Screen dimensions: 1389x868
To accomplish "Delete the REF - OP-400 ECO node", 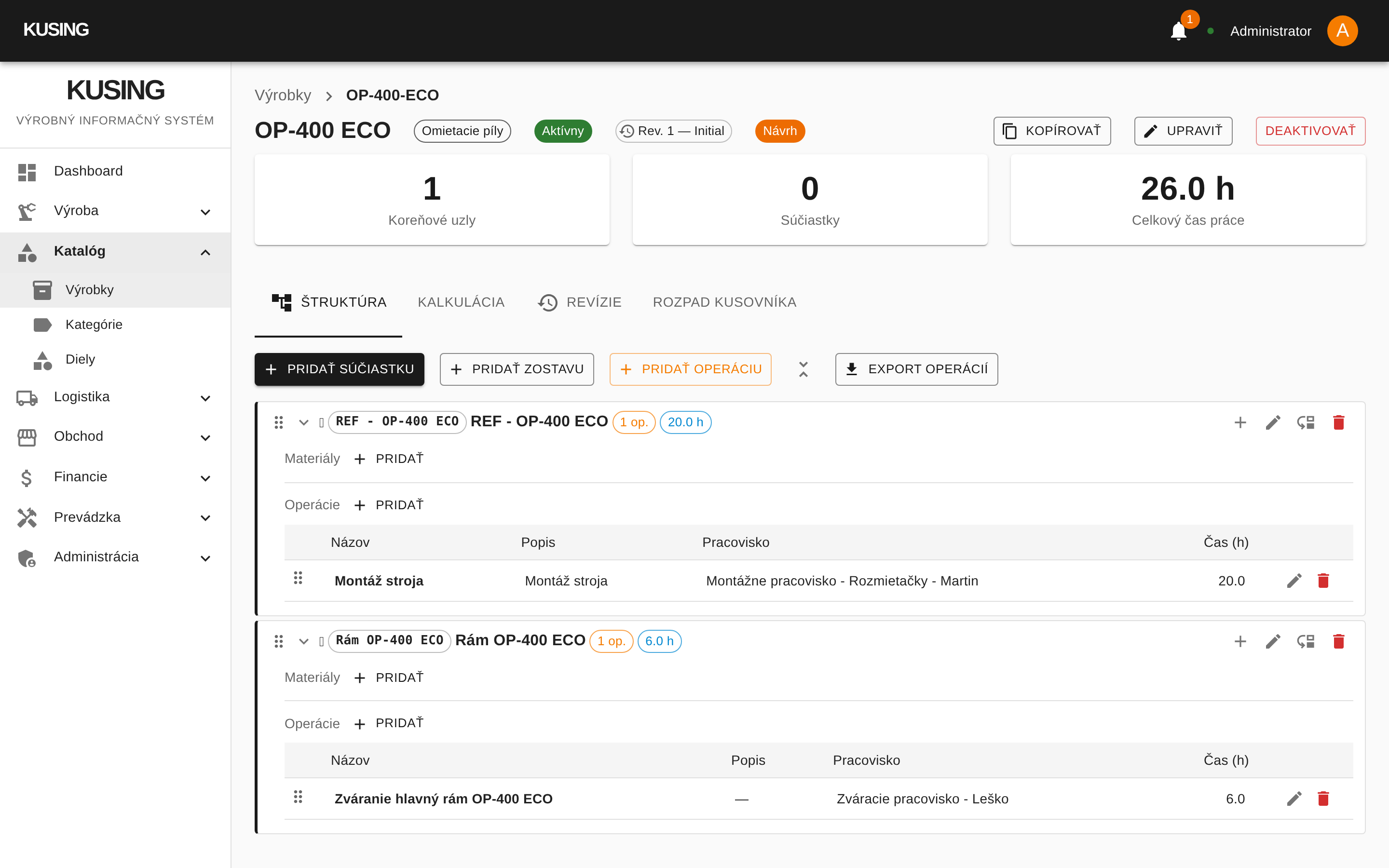I will click(x=1338, y=422).
